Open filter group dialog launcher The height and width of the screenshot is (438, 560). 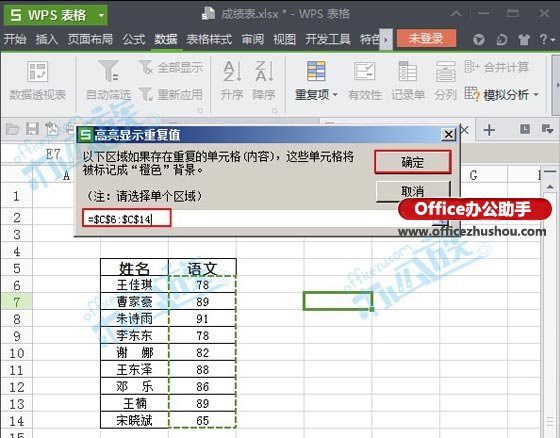tap(200, 110)
